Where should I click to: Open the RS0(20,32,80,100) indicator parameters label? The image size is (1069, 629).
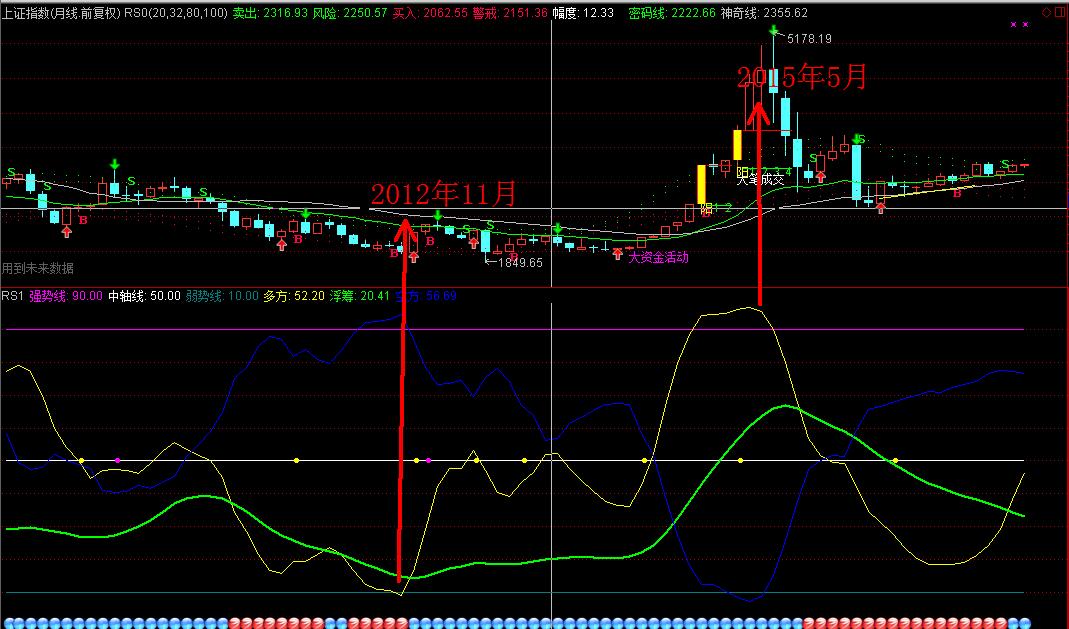click(176, 13)
